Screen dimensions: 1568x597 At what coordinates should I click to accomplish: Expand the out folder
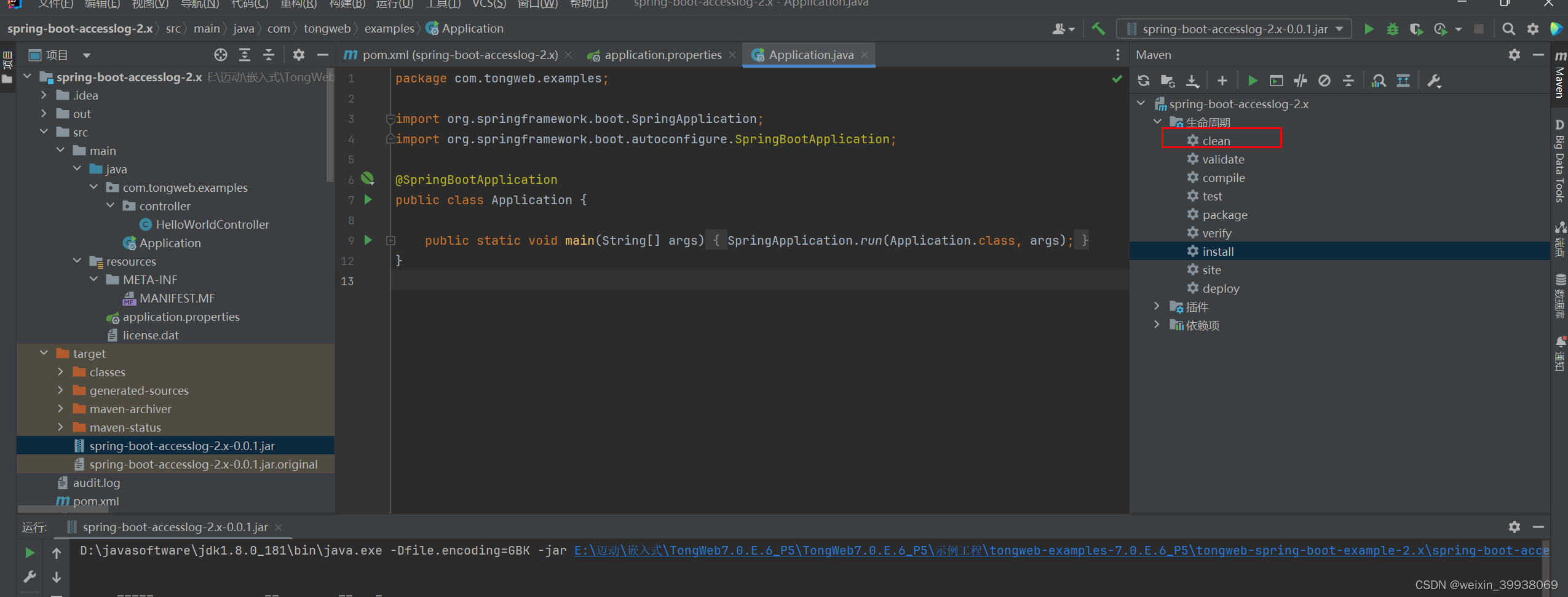point(44,114)
